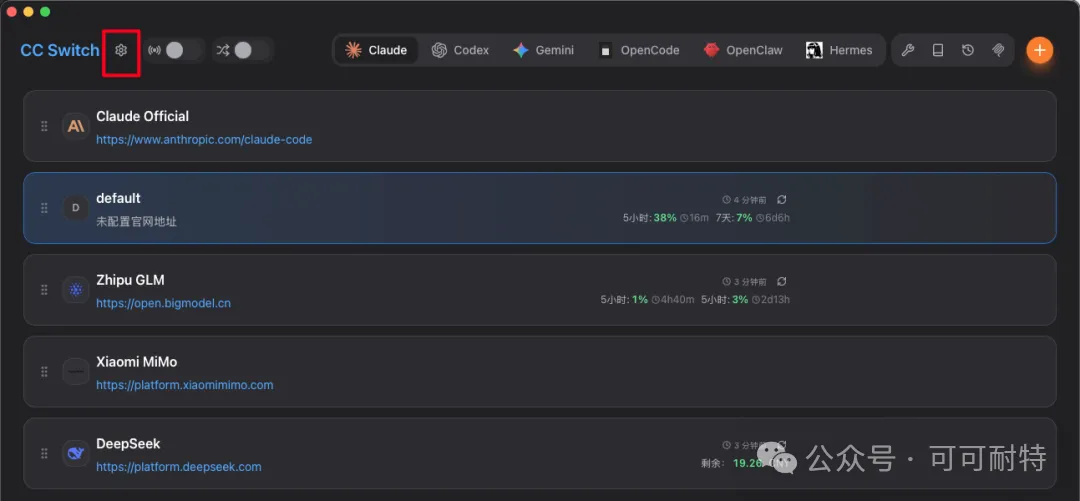Toggle the proxy broadcast switch

pos(183,50)
